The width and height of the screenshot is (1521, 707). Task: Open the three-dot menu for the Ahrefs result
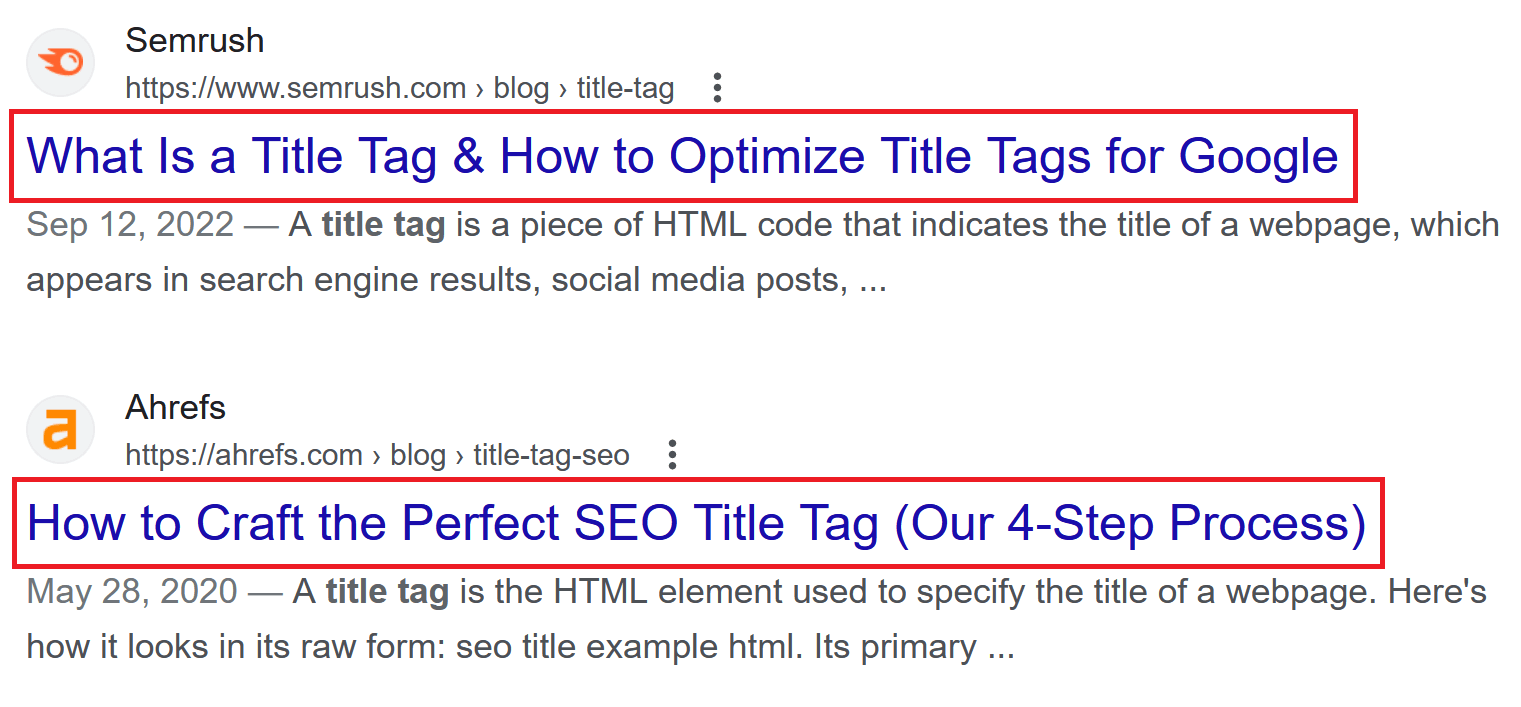point(672,456)
